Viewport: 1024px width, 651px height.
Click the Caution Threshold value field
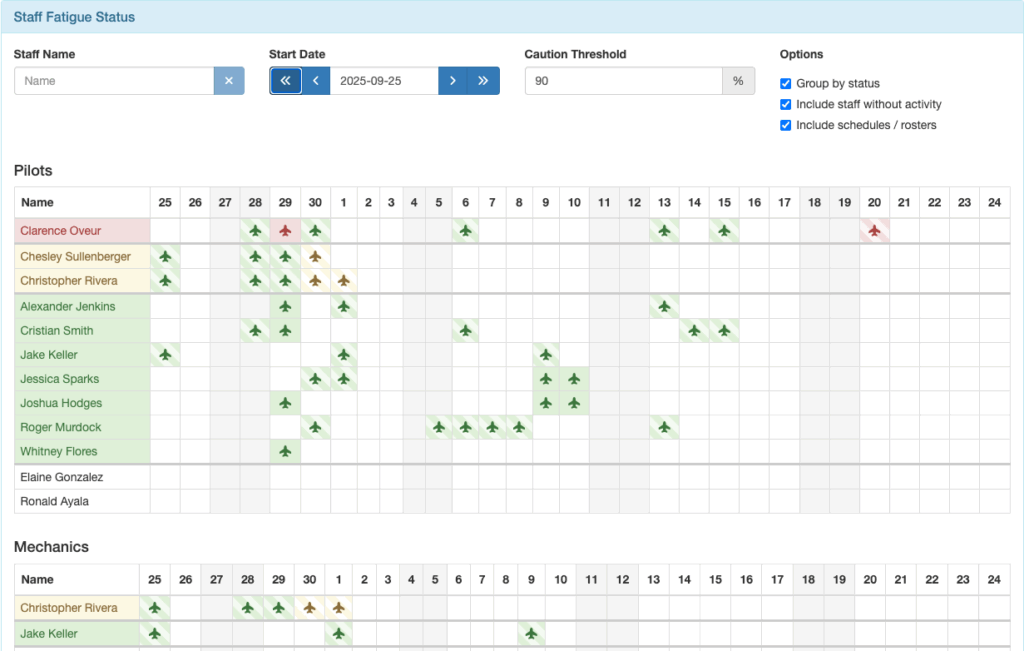[x=623, y=81]
